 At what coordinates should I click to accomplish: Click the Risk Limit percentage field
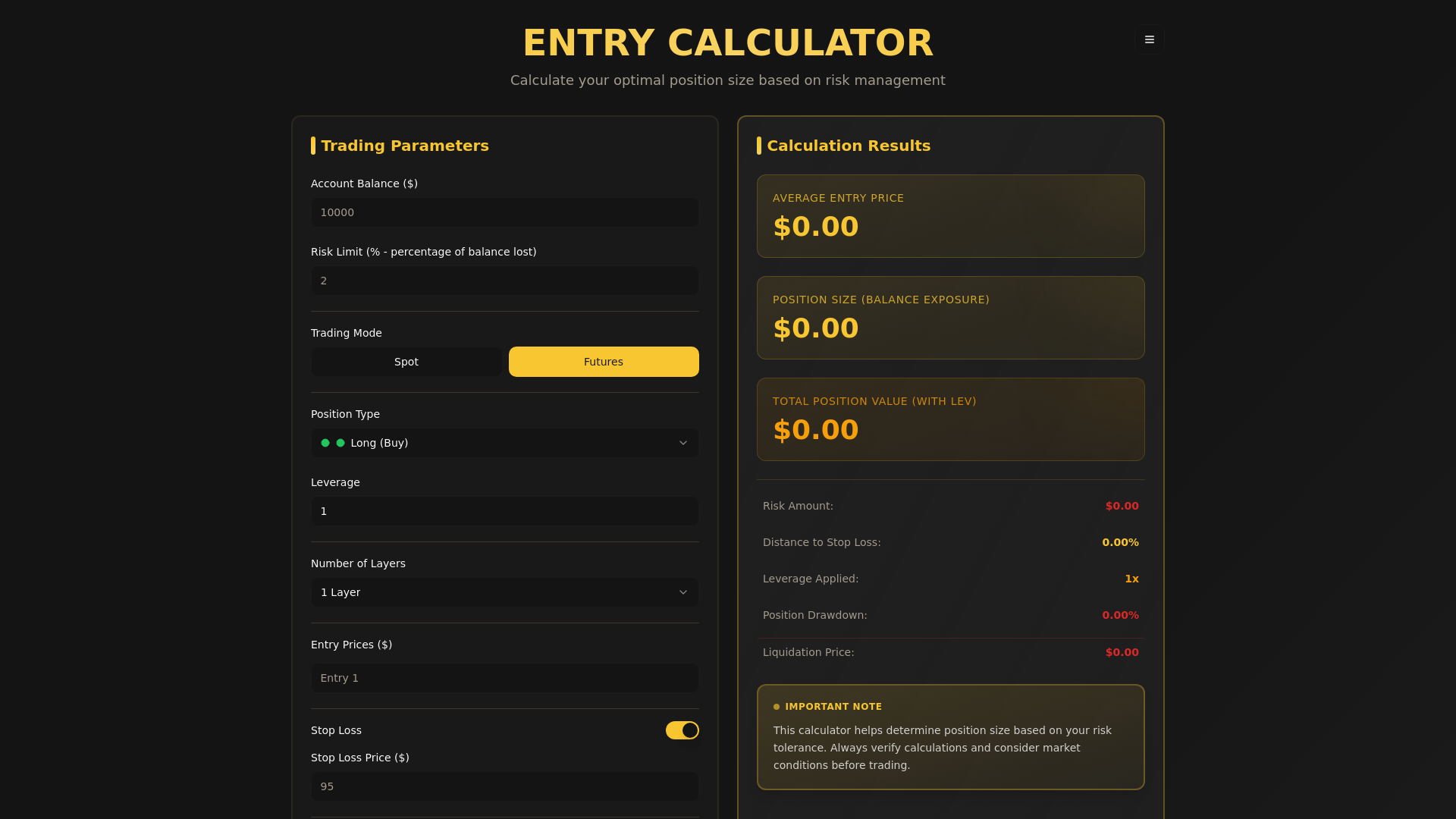(x=504, y=281)
